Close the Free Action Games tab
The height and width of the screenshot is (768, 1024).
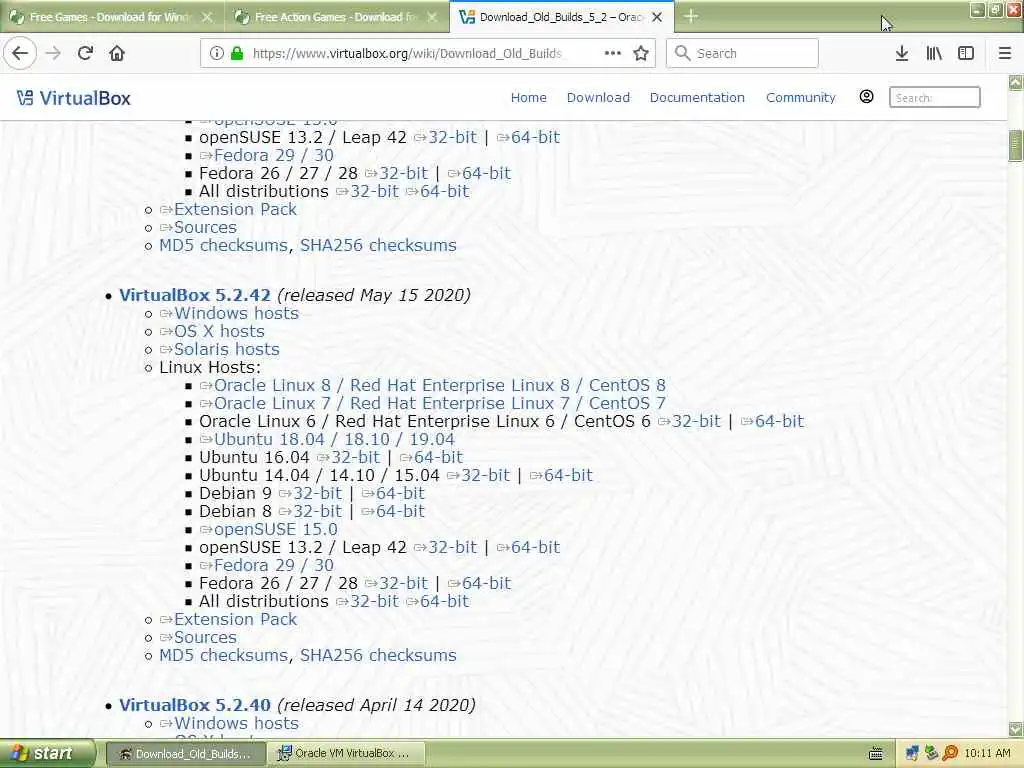[432, 17]
